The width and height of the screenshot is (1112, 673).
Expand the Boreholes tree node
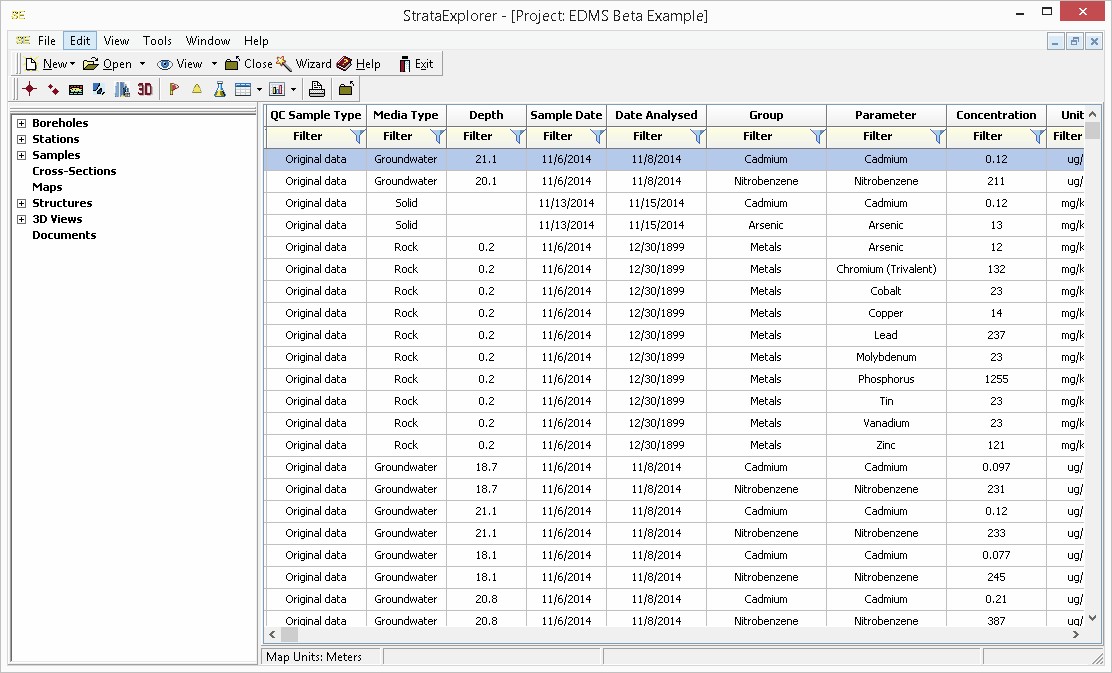pos(22,123)
